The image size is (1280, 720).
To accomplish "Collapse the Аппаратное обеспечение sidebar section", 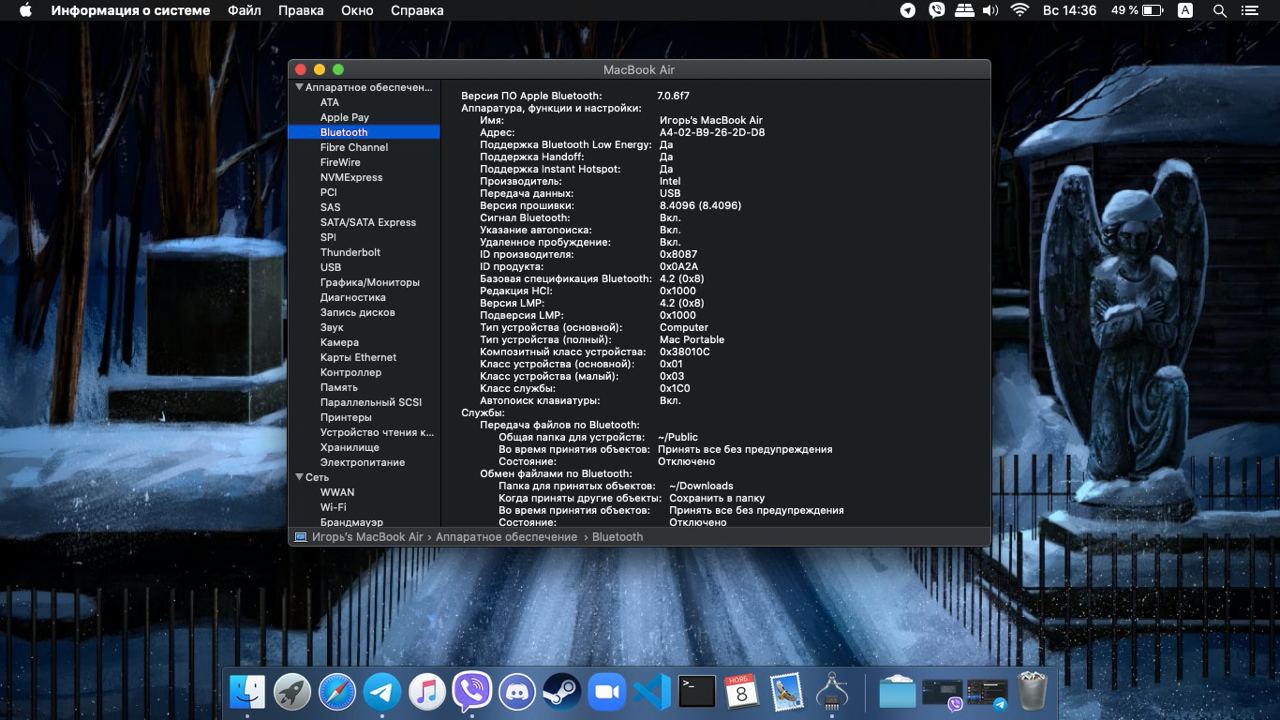I will pyautogui.click(x=299, y=87).
